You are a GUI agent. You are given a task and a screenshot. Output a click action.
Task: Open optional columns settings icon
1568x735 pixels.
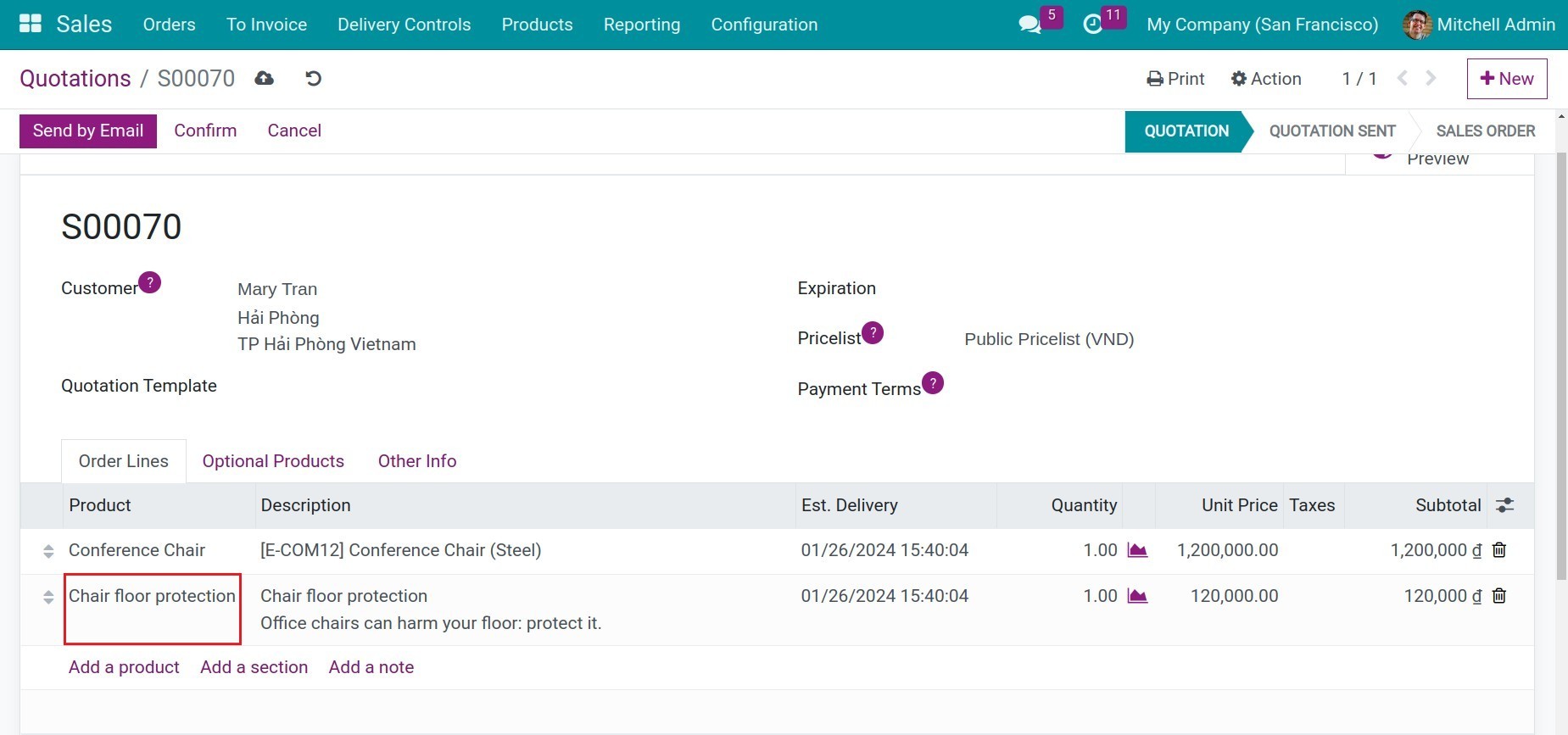point(1505,505)
